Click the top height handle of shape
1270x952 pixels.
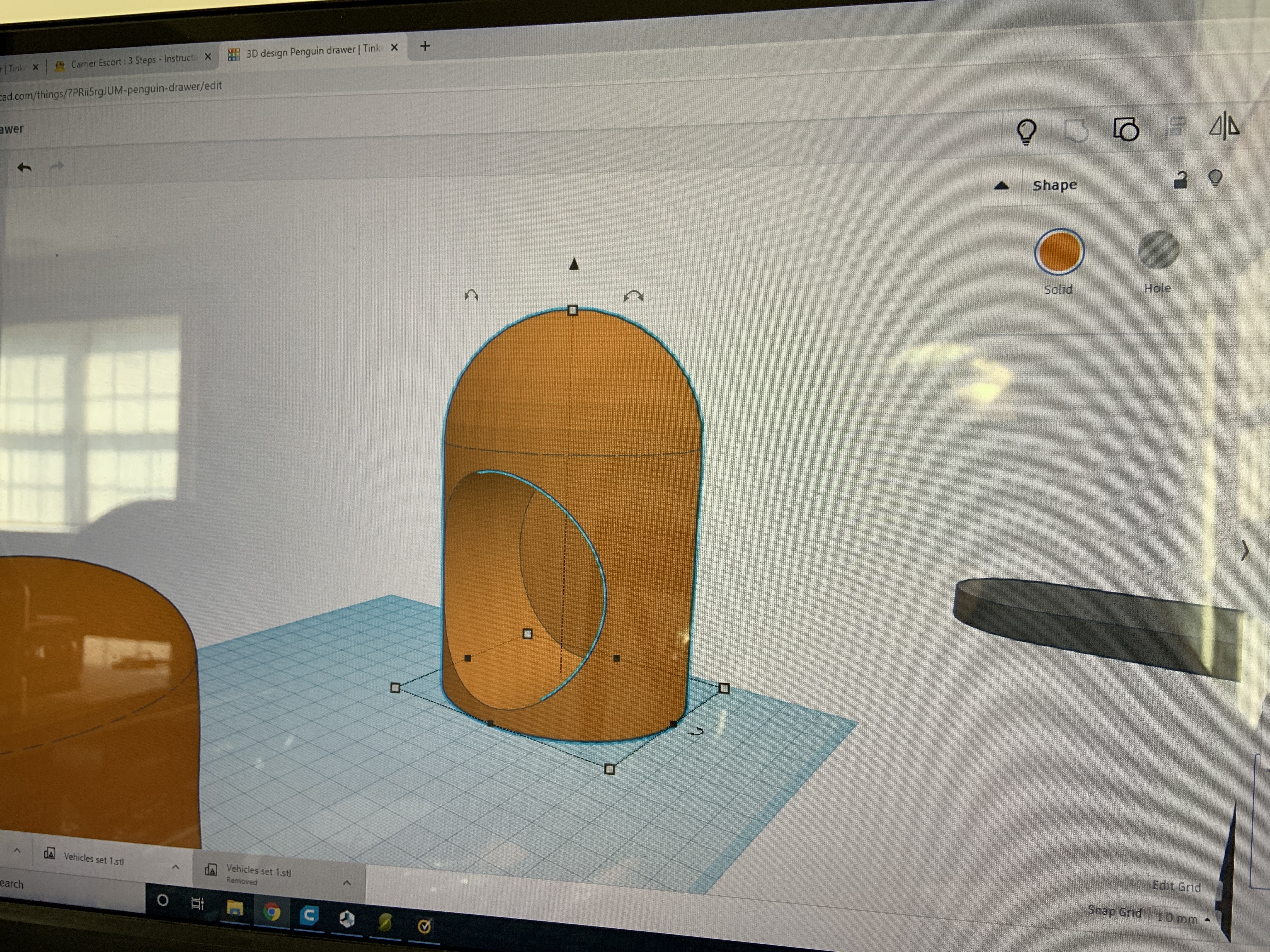(x=572, y=310)
